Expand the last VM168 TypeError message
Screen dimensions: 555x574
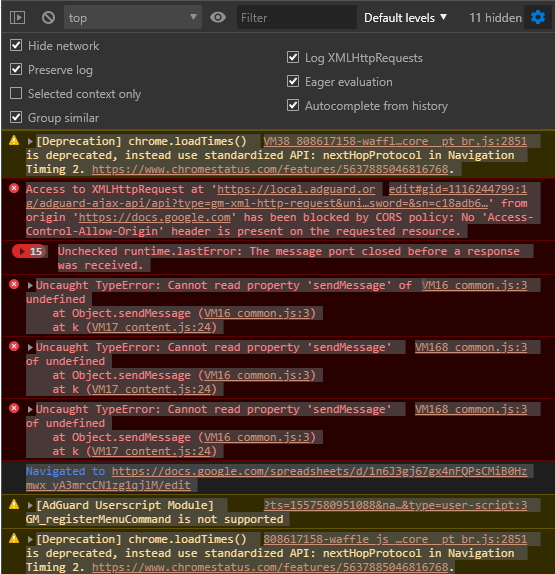click(30, 409)
